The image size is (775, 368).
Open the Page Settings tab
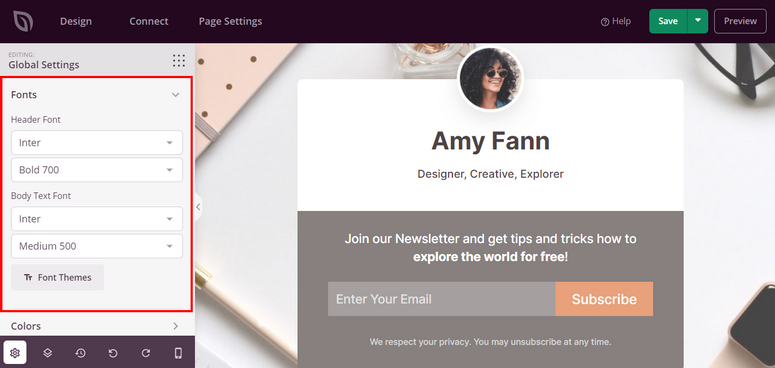(230, 21)
